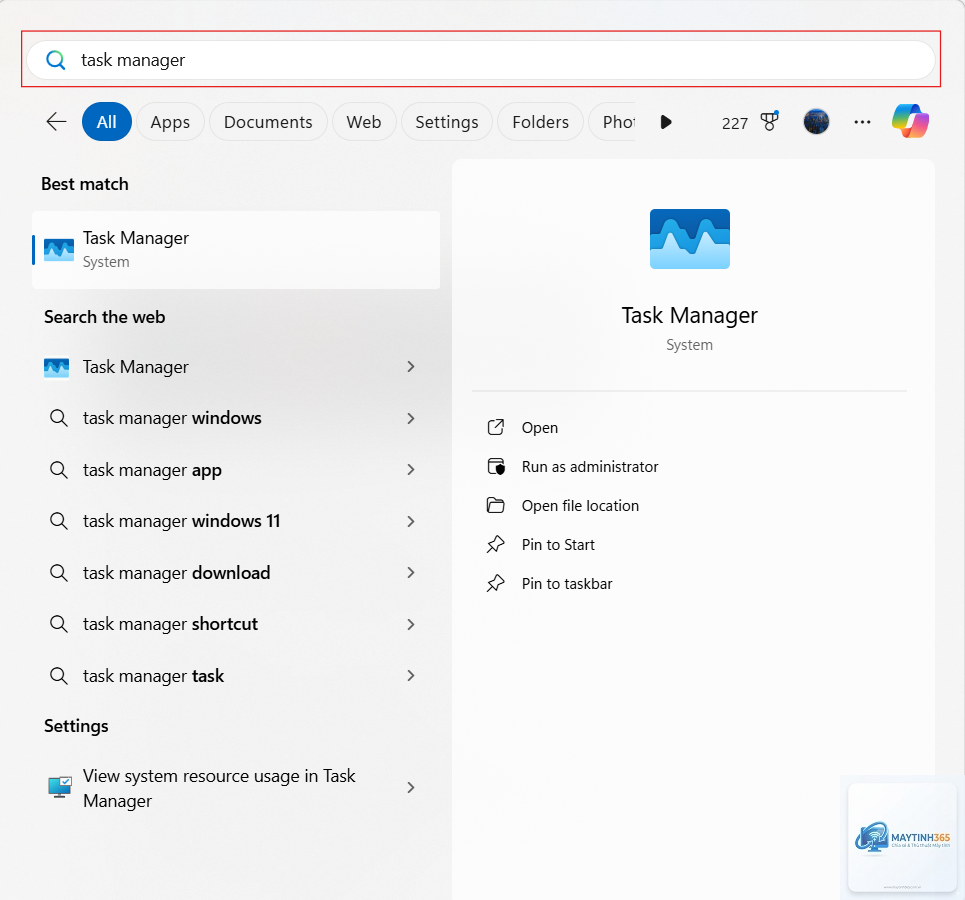This screenshot has height=900, width=965.
Task: Select the All filter tab
Action: point(106,122)
